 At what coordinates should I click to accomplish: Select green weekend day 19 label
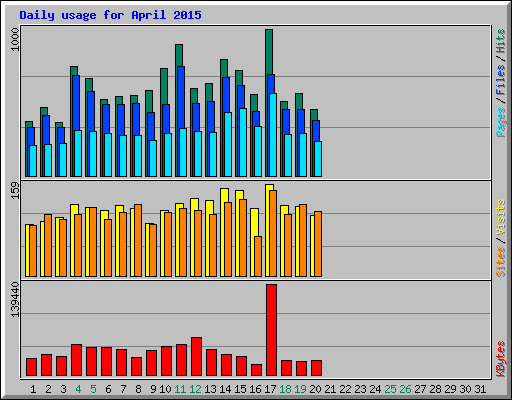(x=300, y=389)
